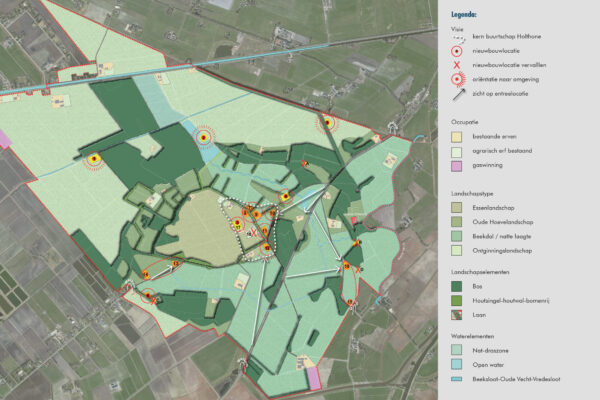Click the 'nieuwbouwlocatie vervallen' label
Viewport: 600px width, 400px height.
click(509, 65)
